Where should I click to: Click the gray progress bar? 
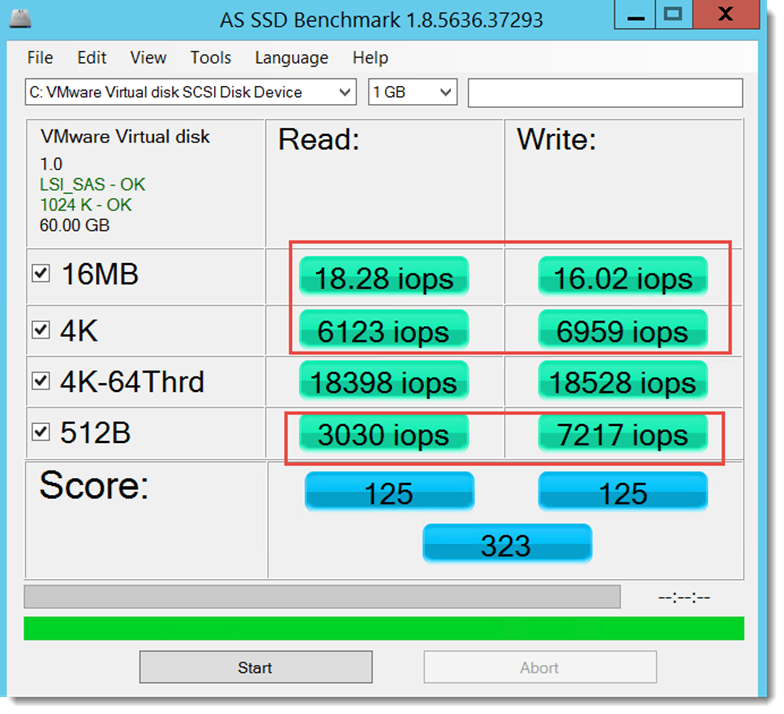(x=322, y=597)
